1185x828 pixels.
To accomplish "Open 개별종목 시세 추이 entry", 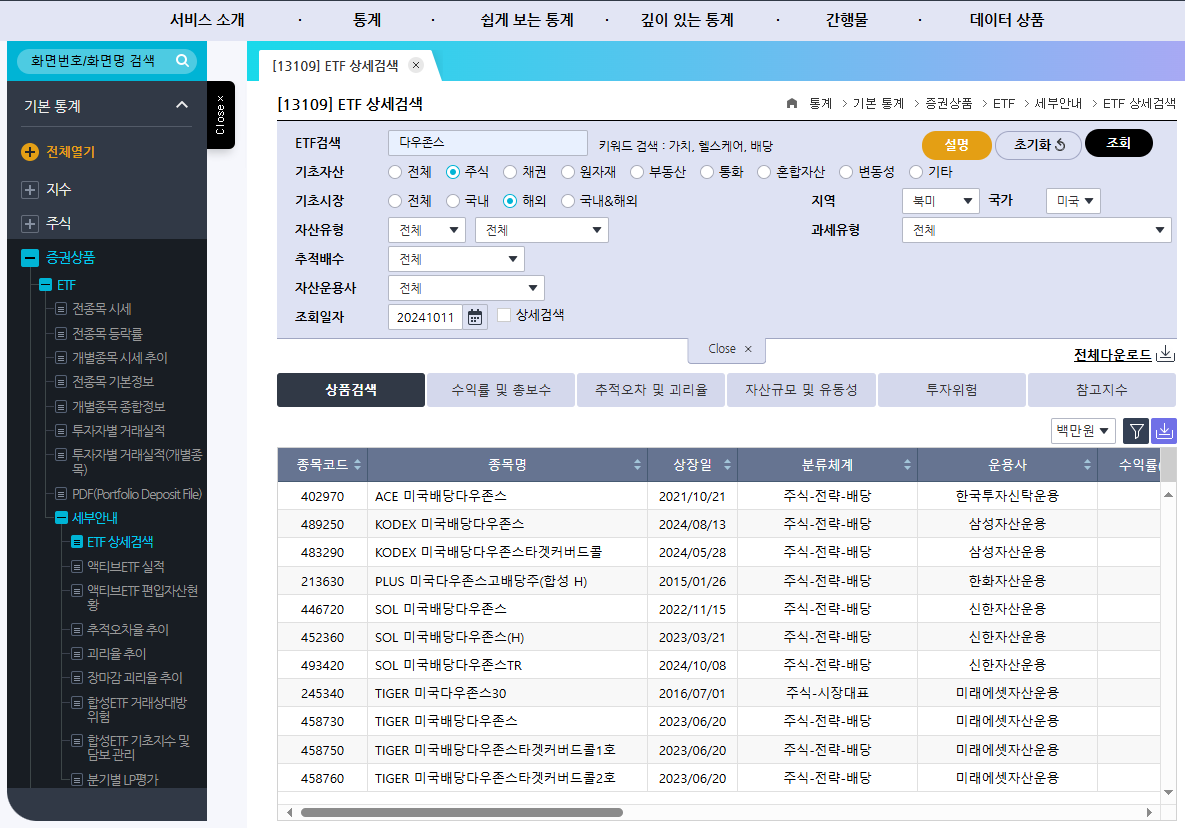I will coord(119,357).
